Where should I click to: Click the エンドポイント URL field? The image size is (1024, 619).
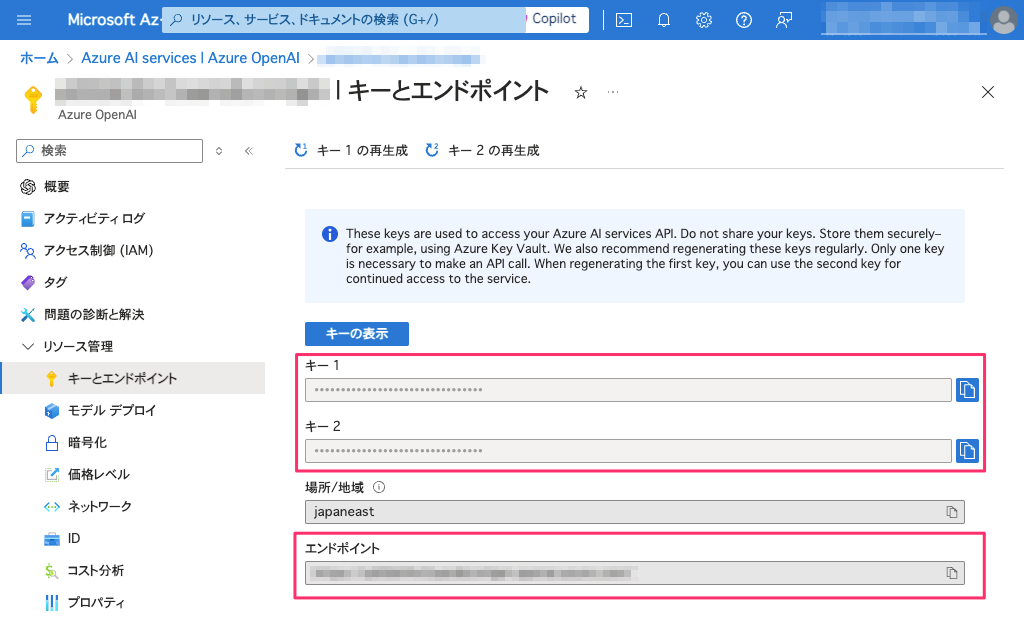point(635,573)
